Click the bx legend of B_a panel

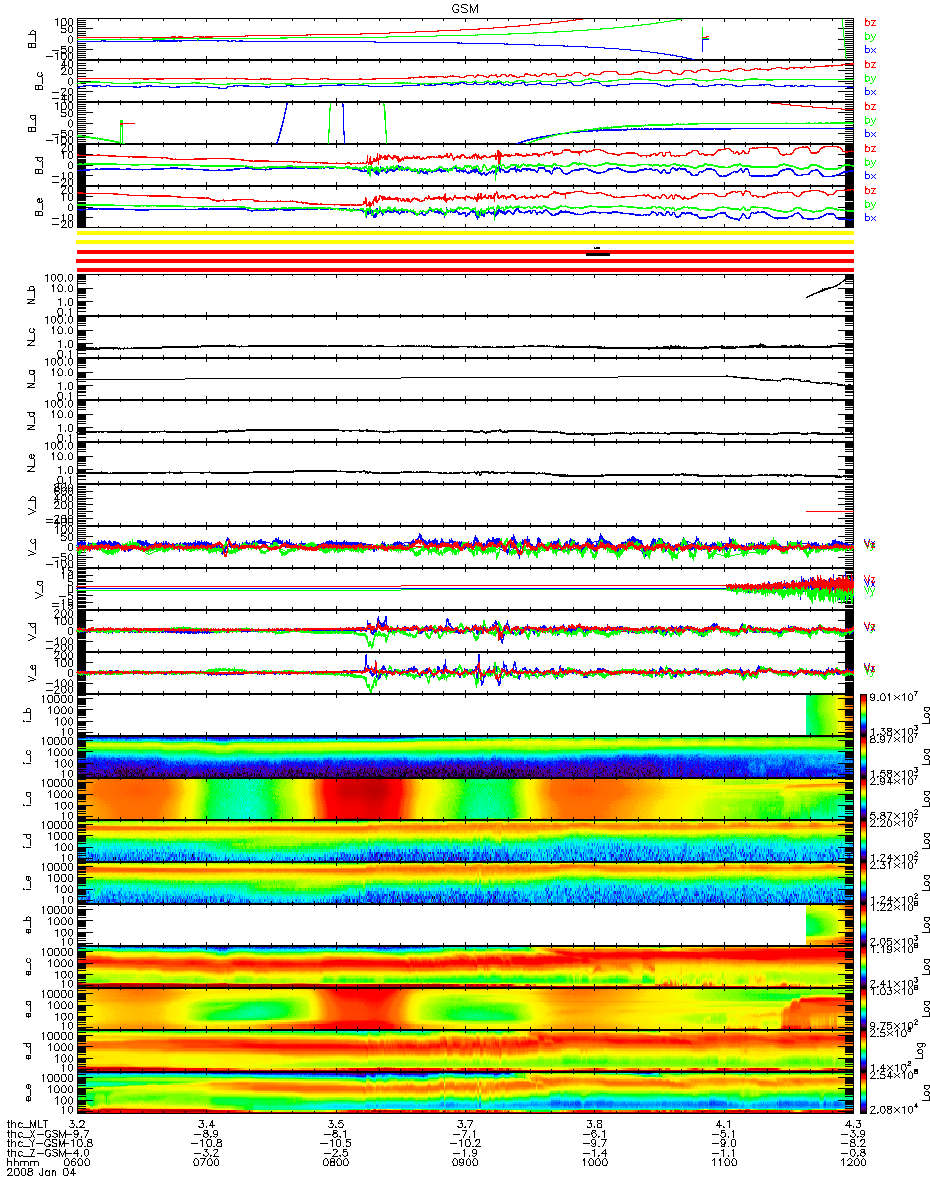(870, 133)
